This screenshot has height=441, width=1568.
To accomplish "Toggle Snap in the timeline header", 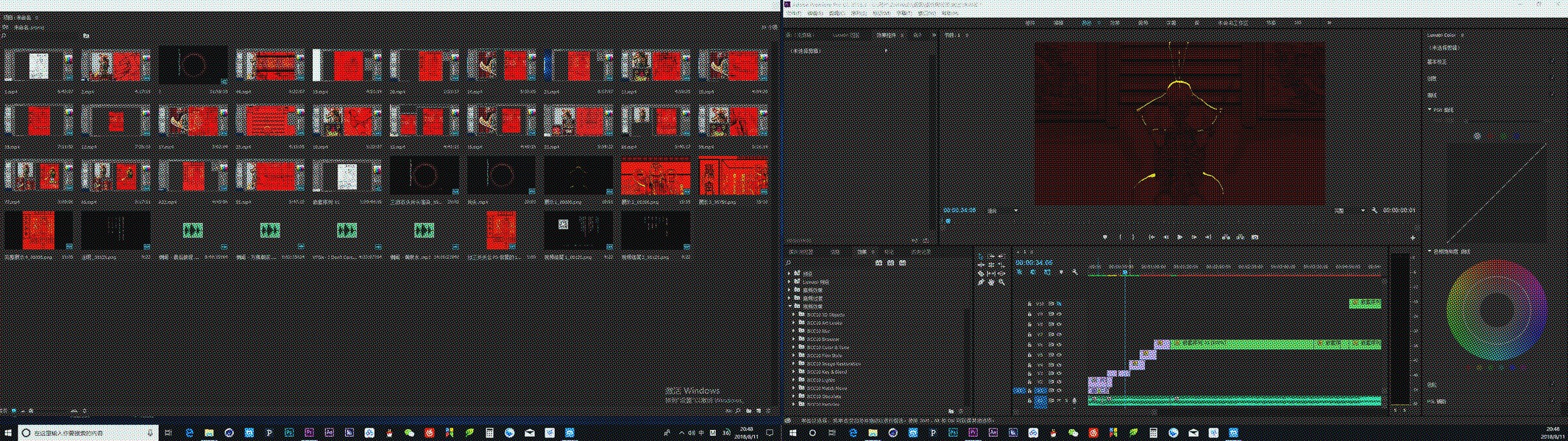I will pos(1032,272).
